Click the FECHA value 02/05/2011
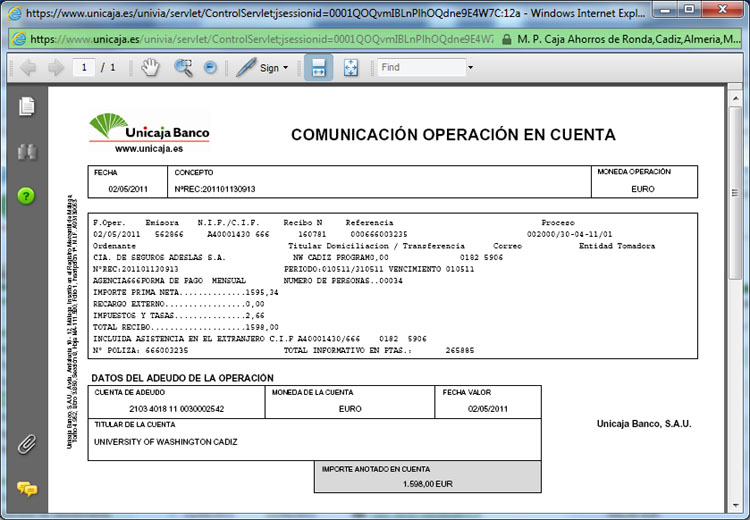The image size is (750, 520). pyautogui.click(x=128, y=189)
